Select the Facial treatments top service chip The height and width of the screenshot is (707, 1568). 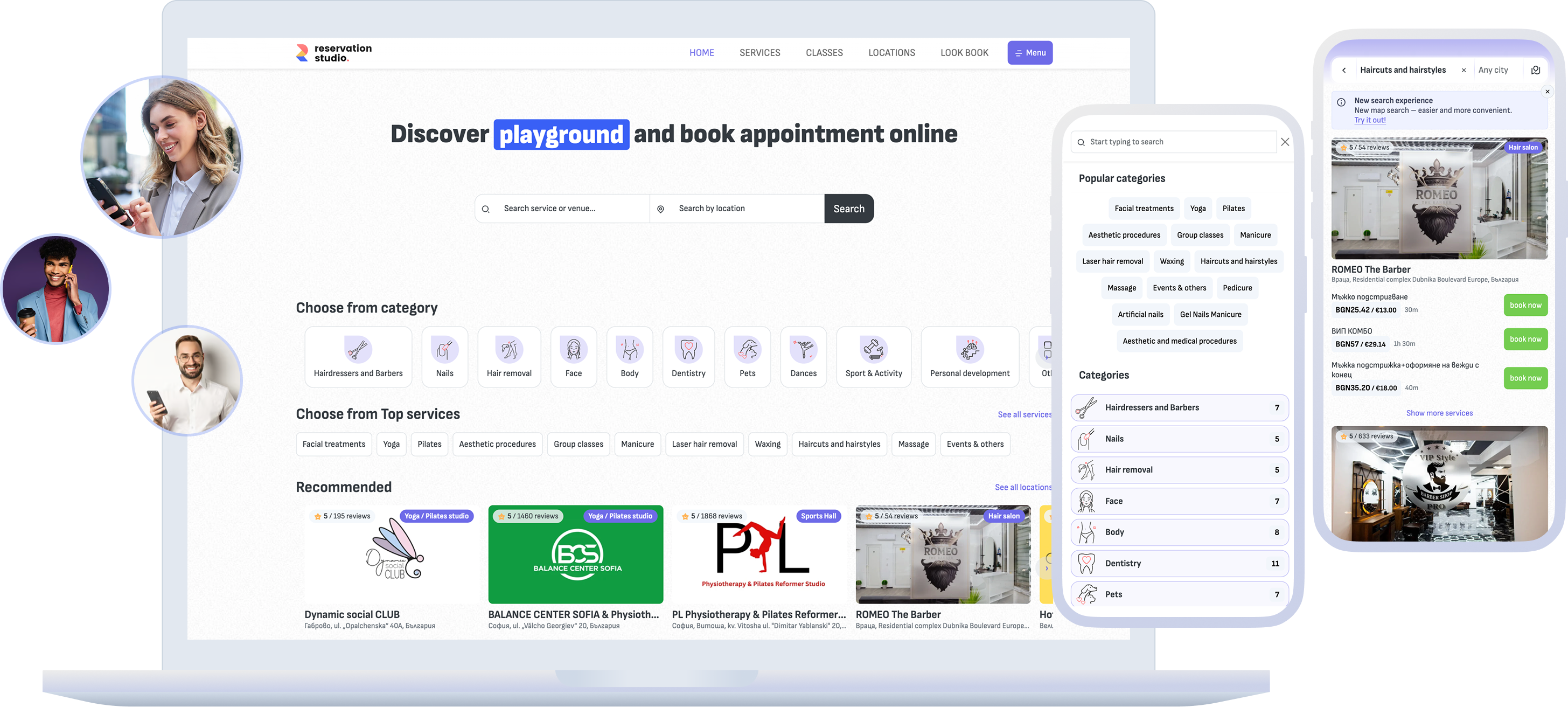pos(333,444)
